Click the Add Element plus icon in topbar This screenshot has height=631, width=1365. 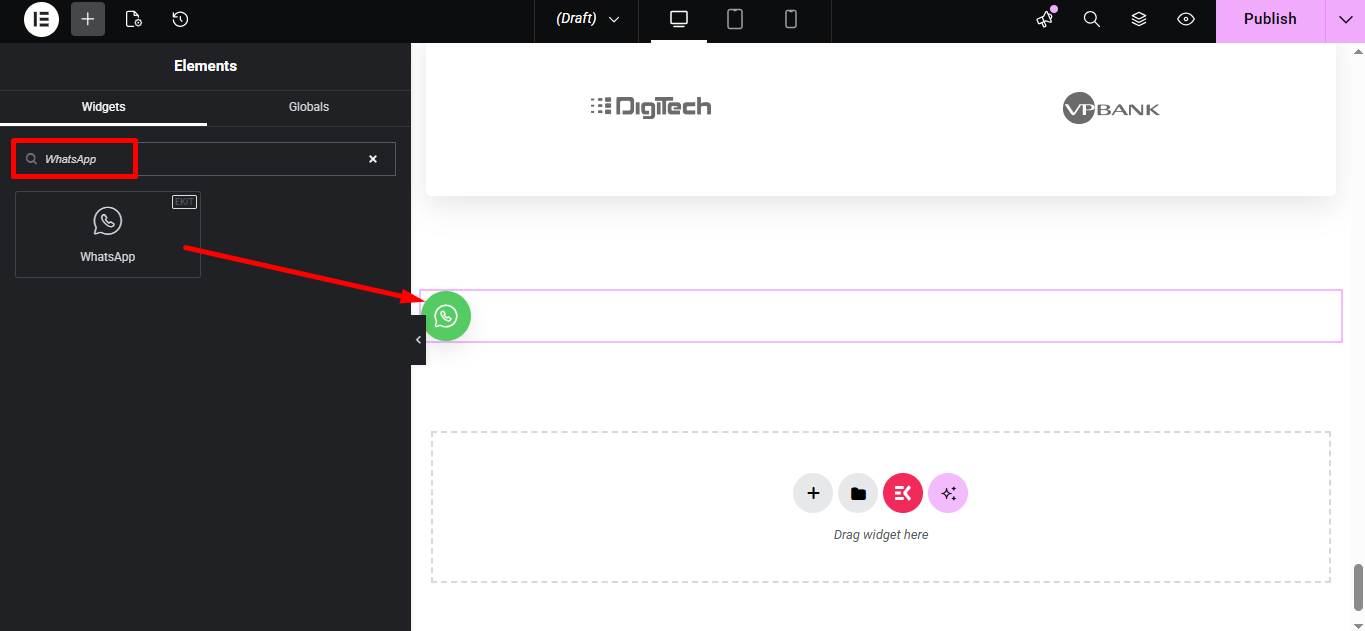click(x=87, y=19)
